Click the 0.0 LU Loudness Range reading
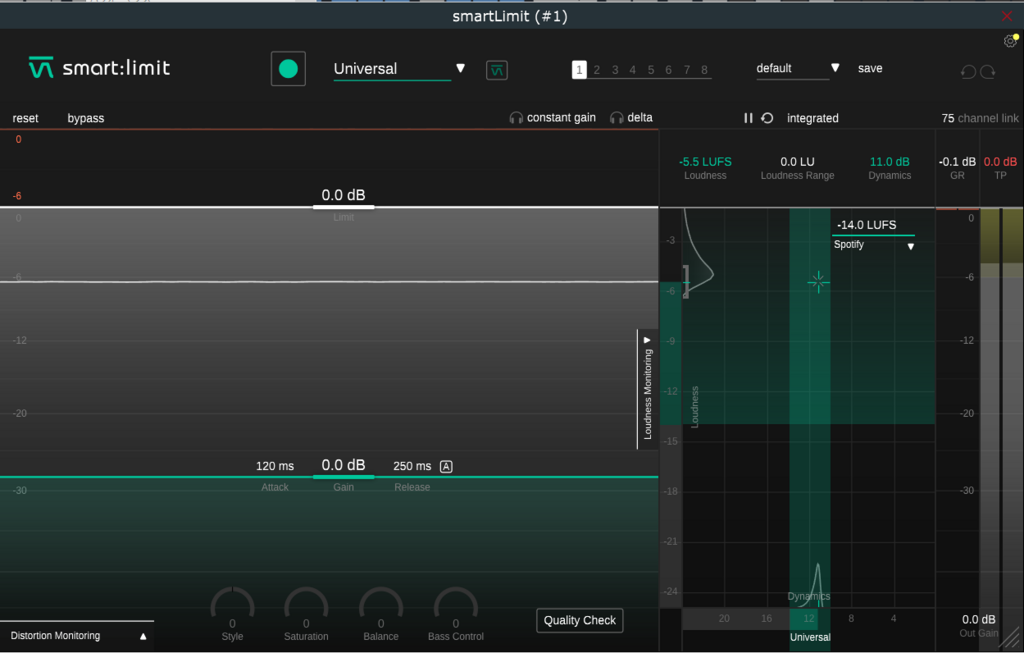 797,161
